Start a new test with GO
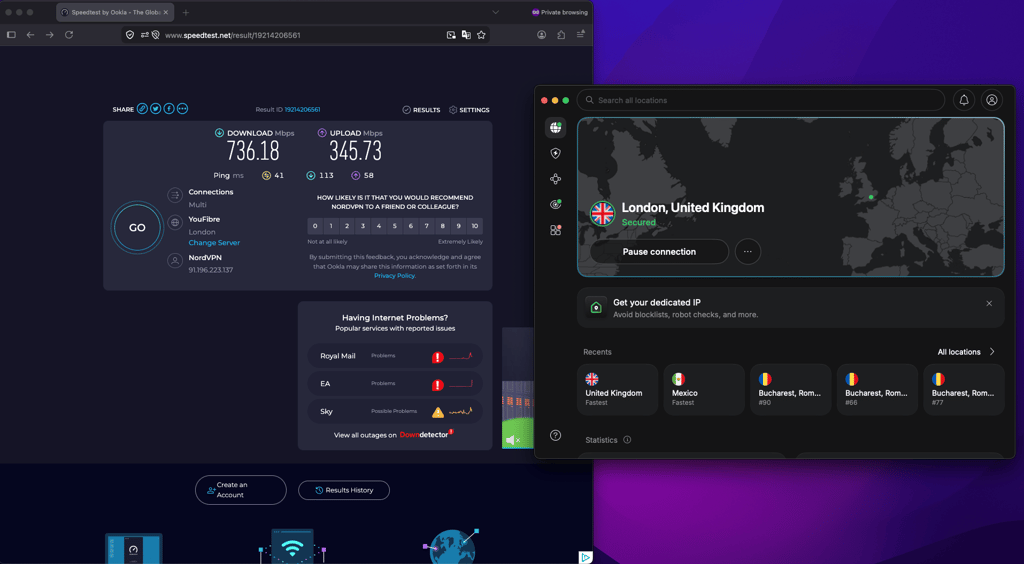Screen dimensions: 1024x564 click(136, 228)
